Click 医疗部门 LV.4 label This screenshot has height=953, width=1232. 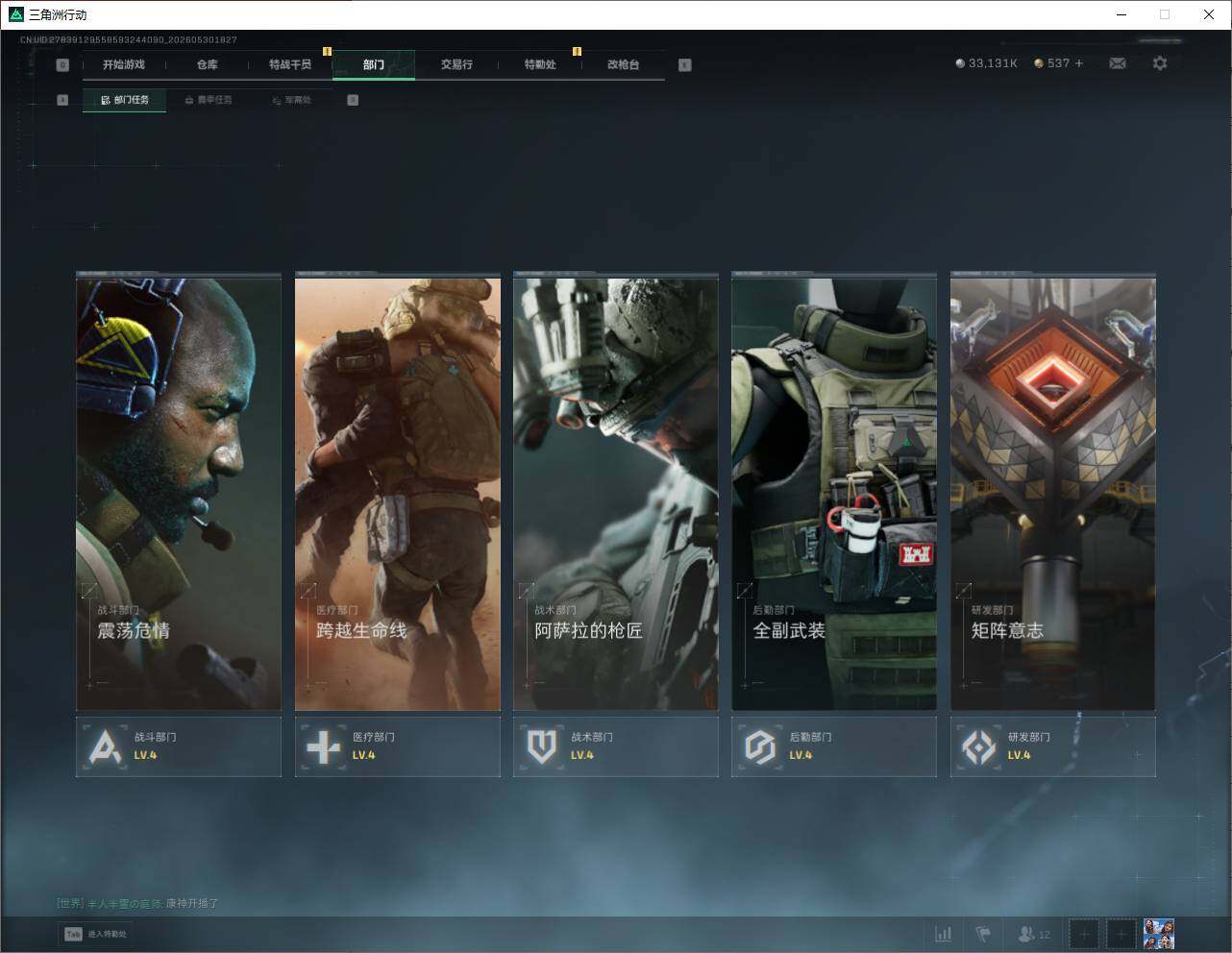tap(374, 745)
